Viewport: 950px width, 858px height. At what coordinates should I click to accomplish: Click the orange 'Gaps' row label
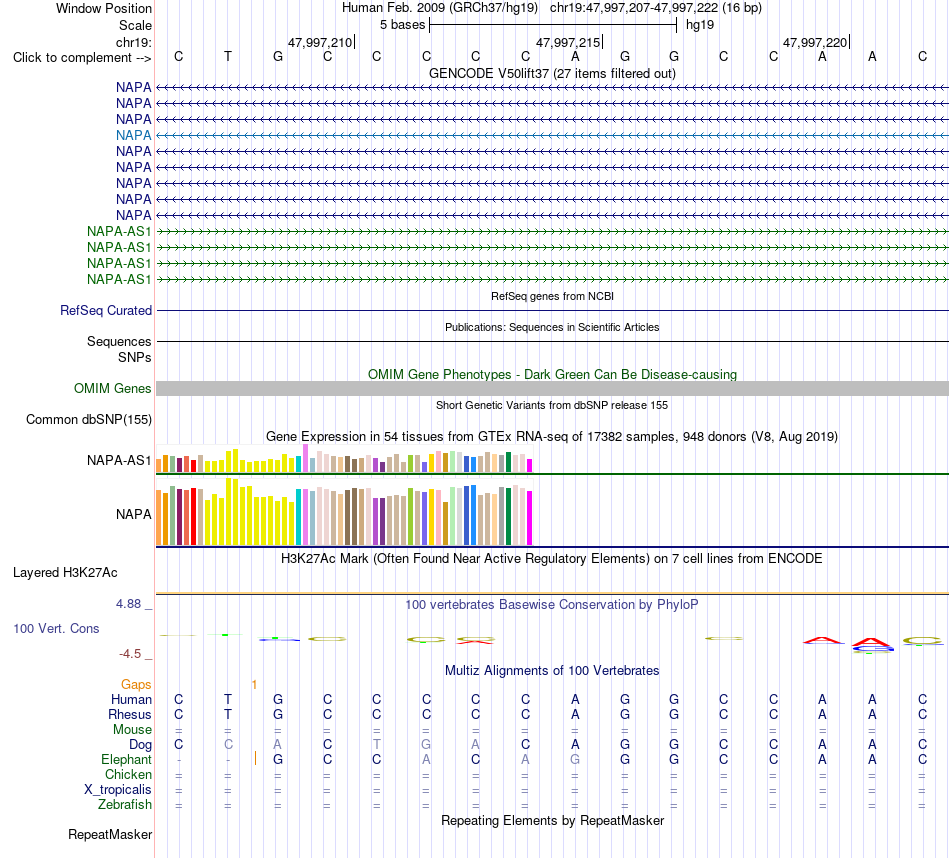click(136, 685)
